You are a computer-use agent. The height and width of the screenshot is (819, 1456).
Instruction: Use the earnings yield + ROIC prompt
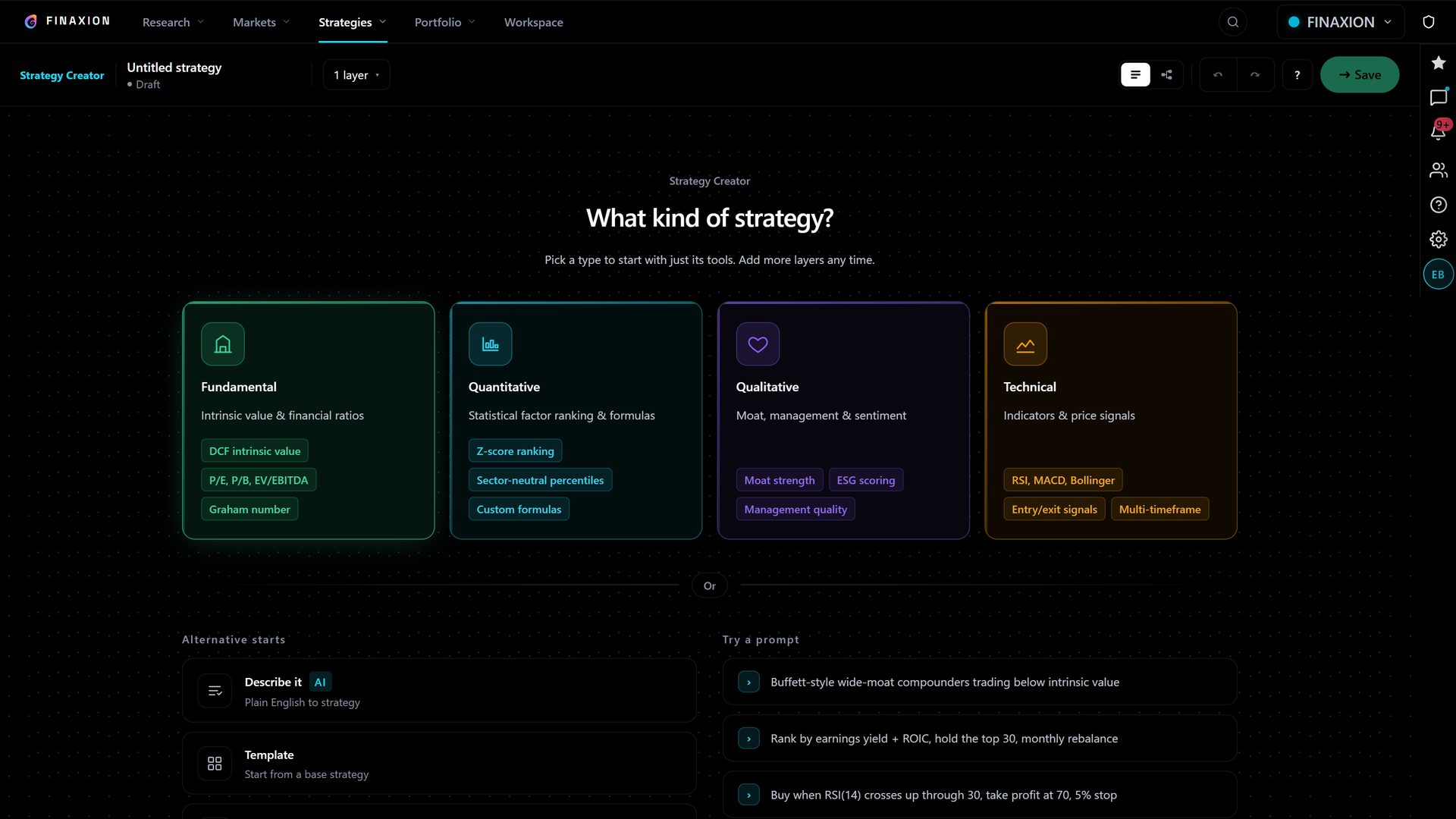pos(980,739)
